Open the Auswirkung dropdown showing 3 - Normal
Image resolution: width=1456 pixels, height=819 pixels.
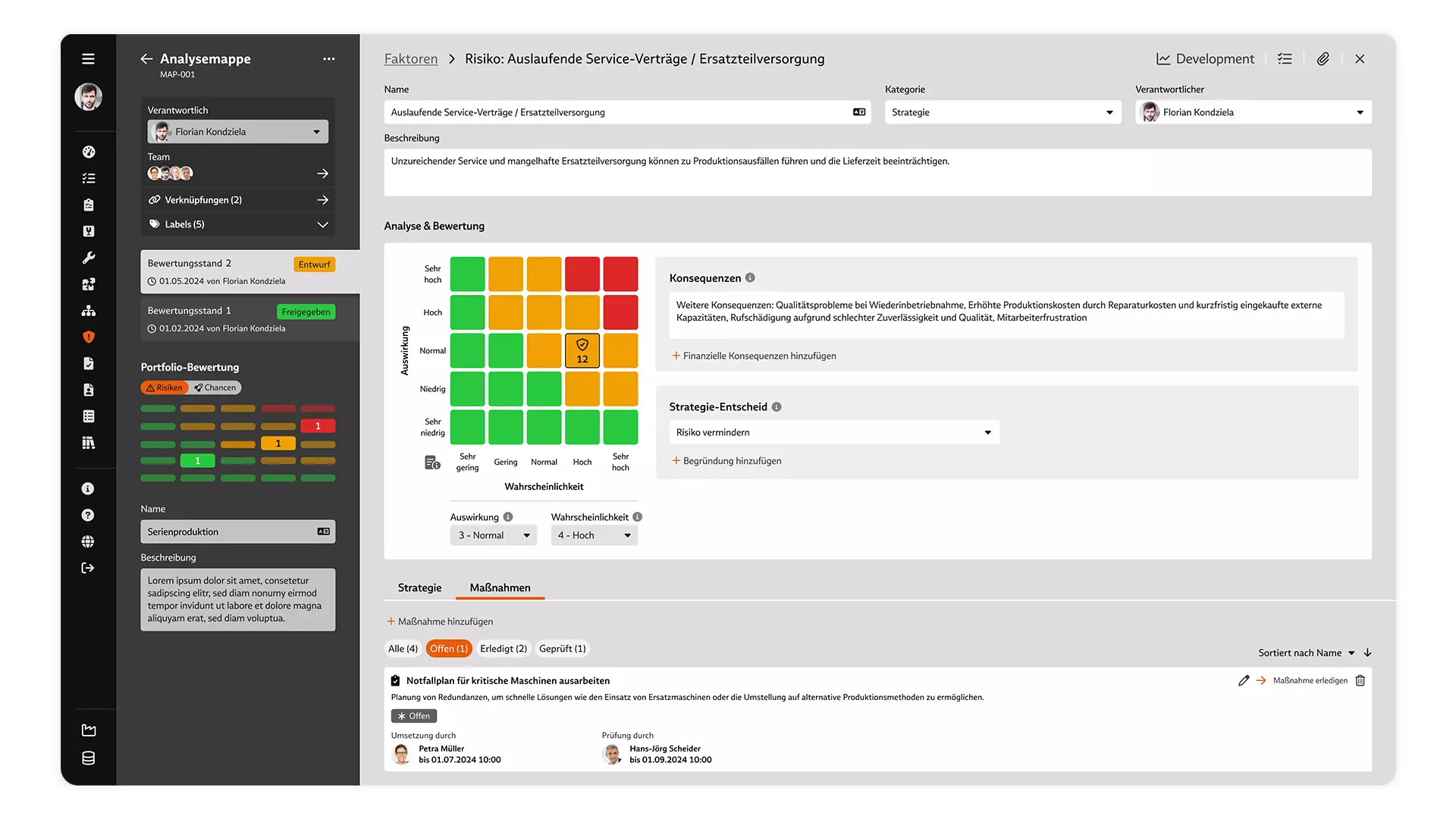coord(494,535)
